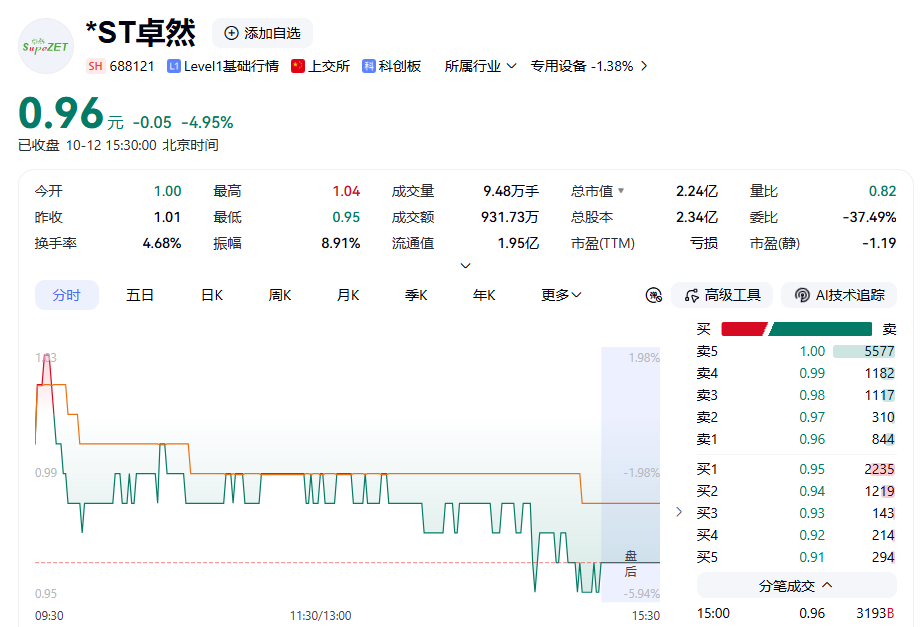Click the red buy ratio bar

pos(744,329)
